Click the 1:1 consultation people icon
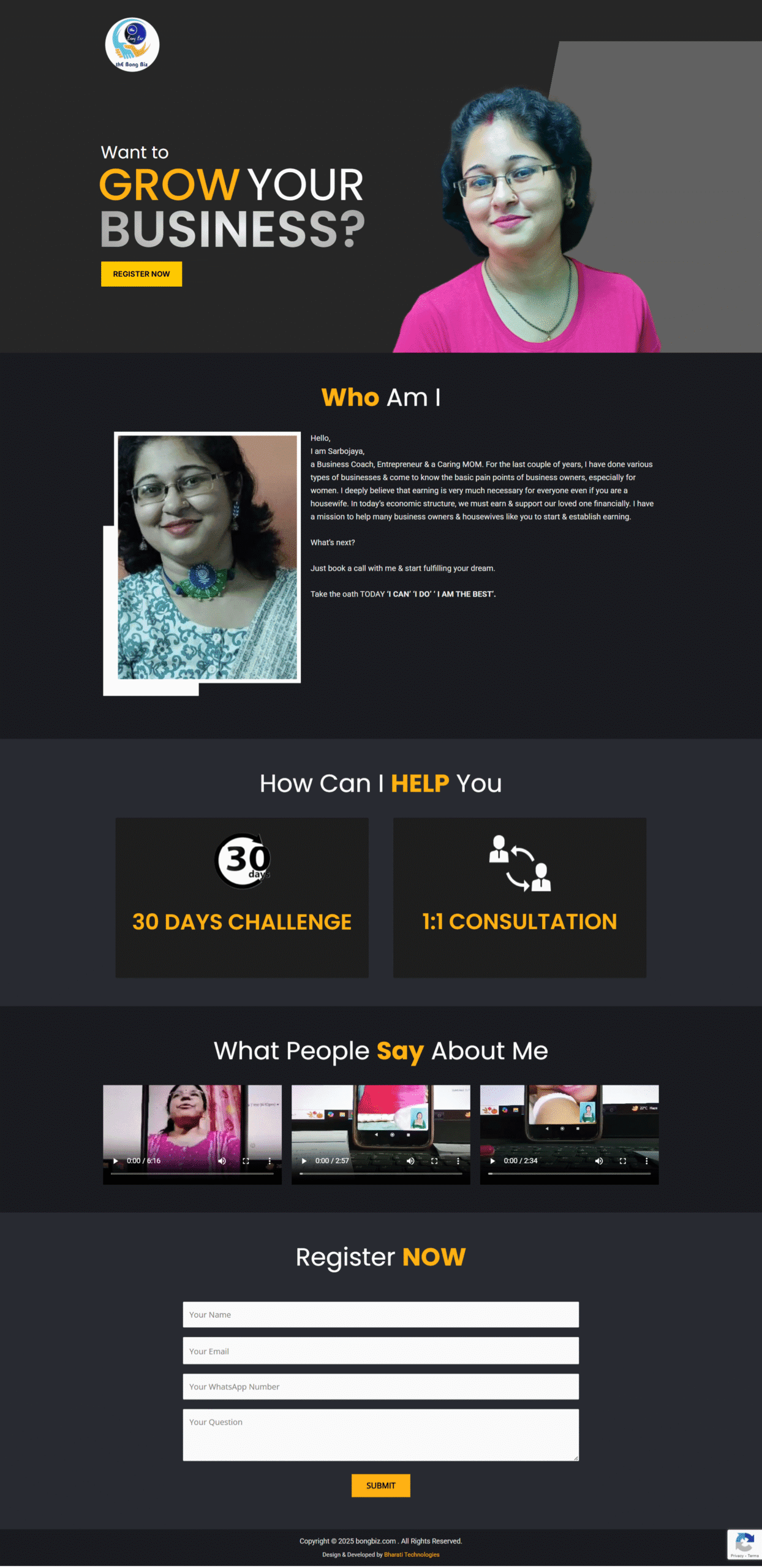Viewport: 762px width, 1568px height. point(520,862)
